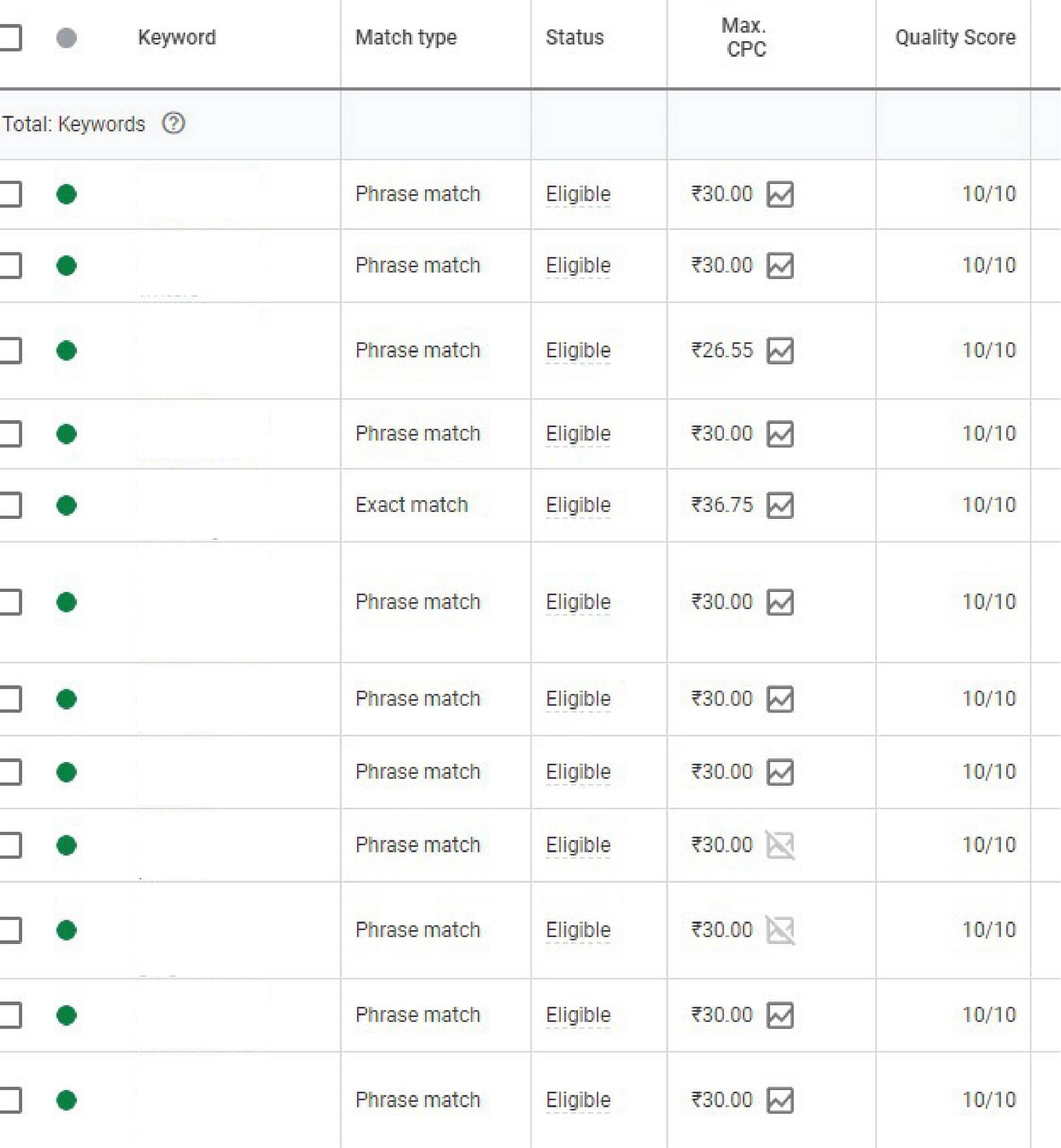Click the first grayed-out bid simulator icon
This screenshot has height=1148, width=1061.
[x=780, y=845]
